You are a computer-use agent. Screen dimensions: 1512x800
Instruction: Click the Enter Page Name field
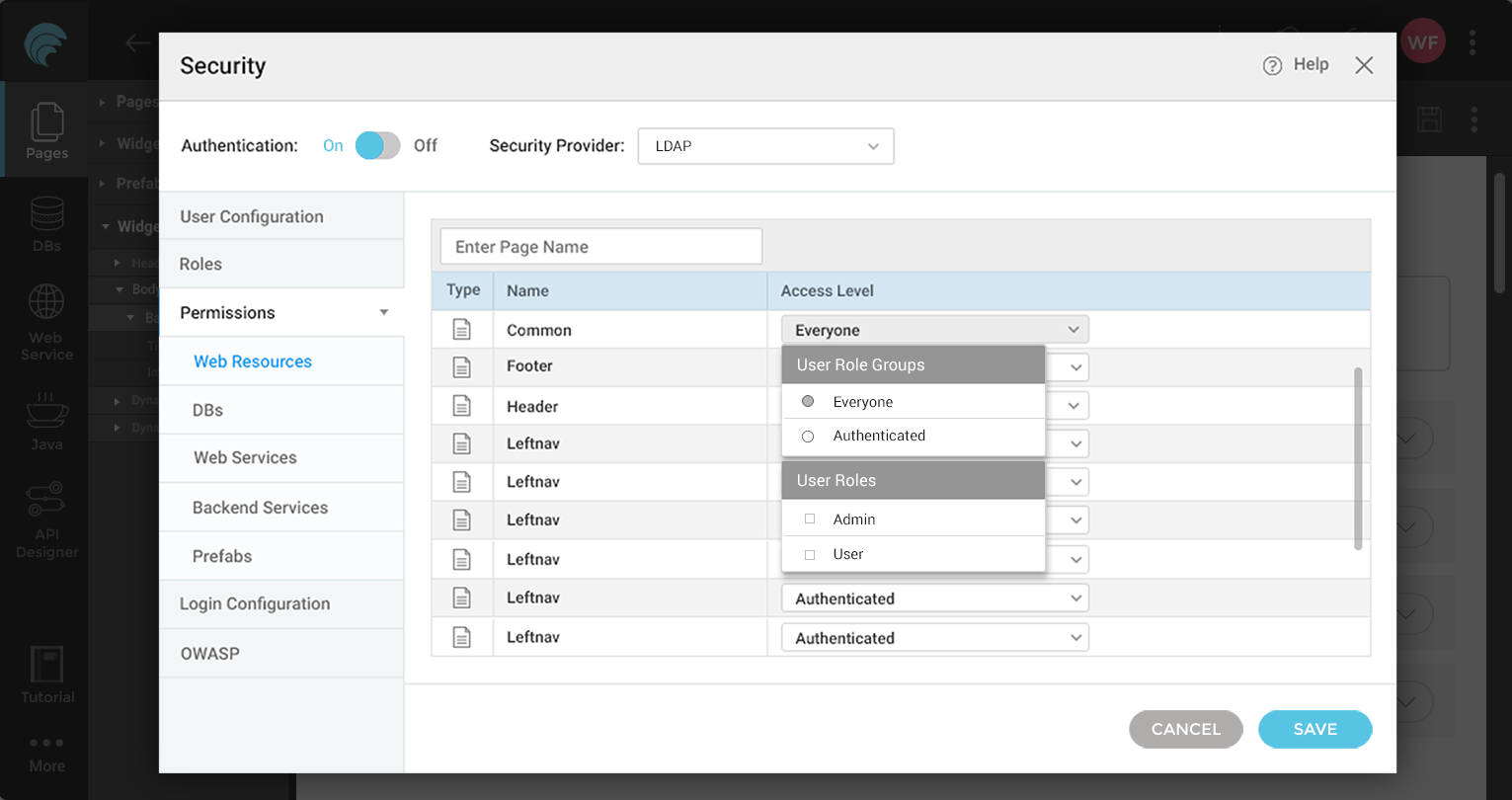pyautogui.click(x=601, y=247)
